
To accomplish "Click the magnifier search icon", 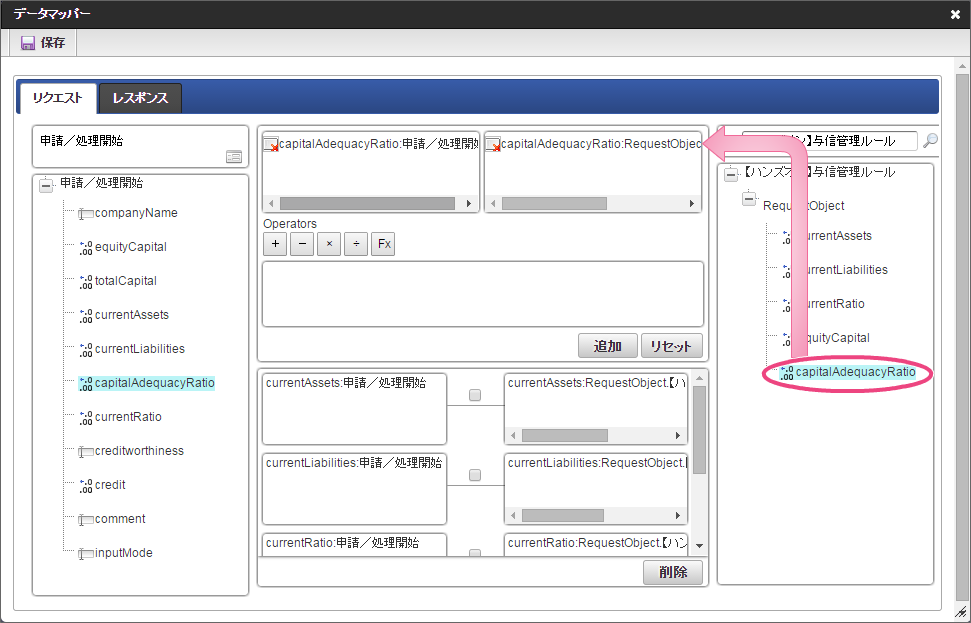I will click(930, 141).
